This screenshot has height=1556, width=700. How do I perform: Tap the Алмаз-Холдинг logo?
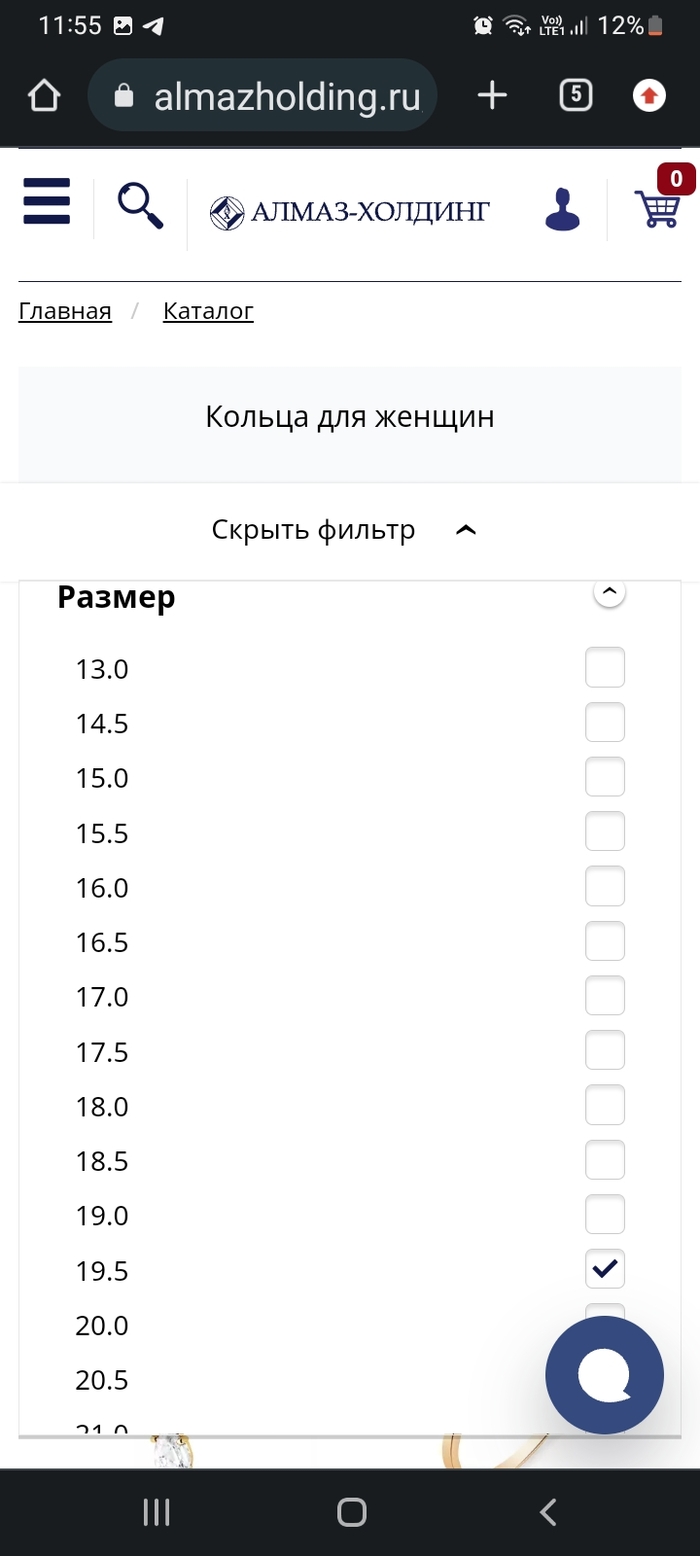(x=350, y=212)
